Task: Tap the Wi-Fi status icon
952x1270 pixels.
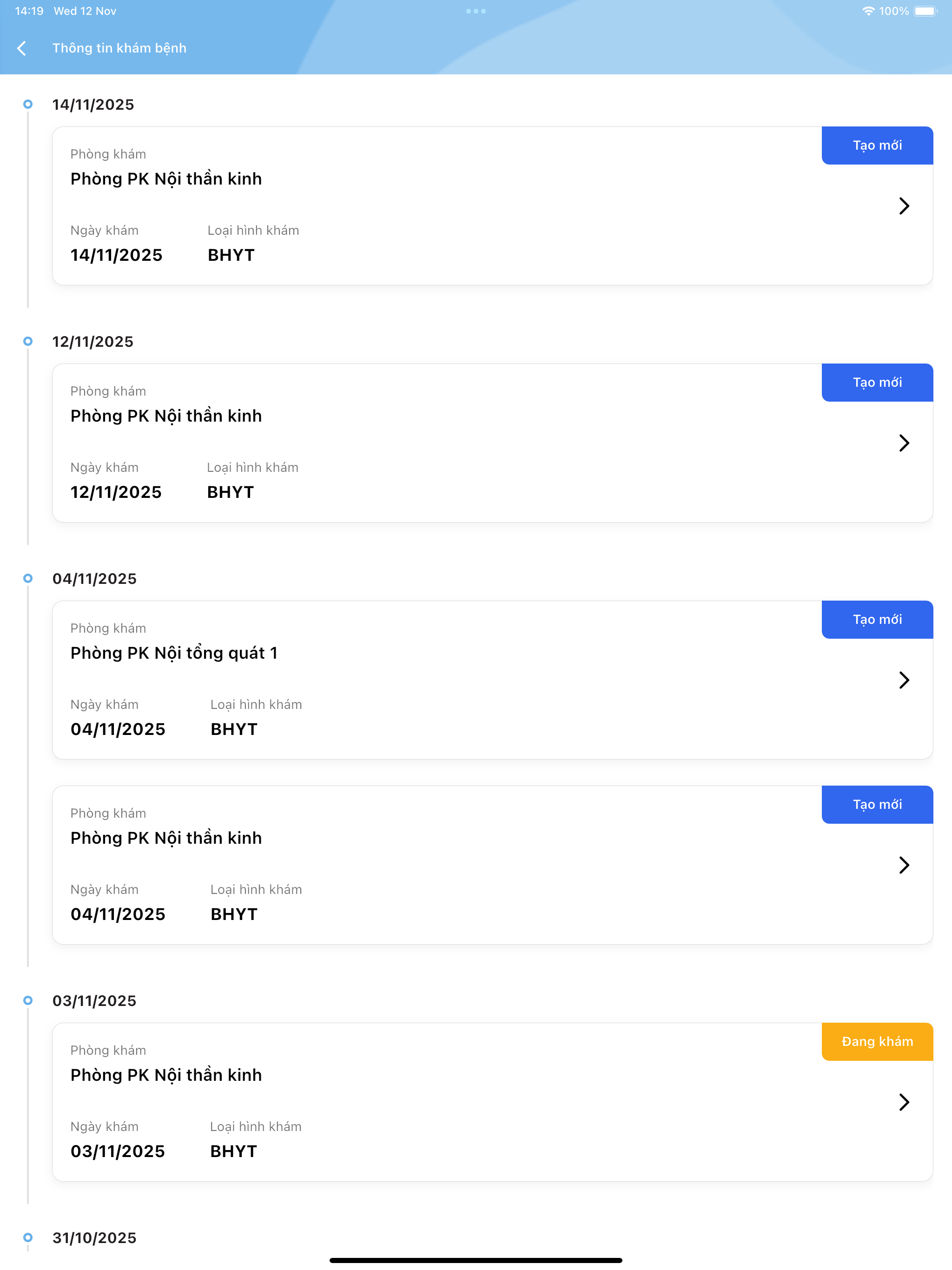Action: [x=868, y=11]
